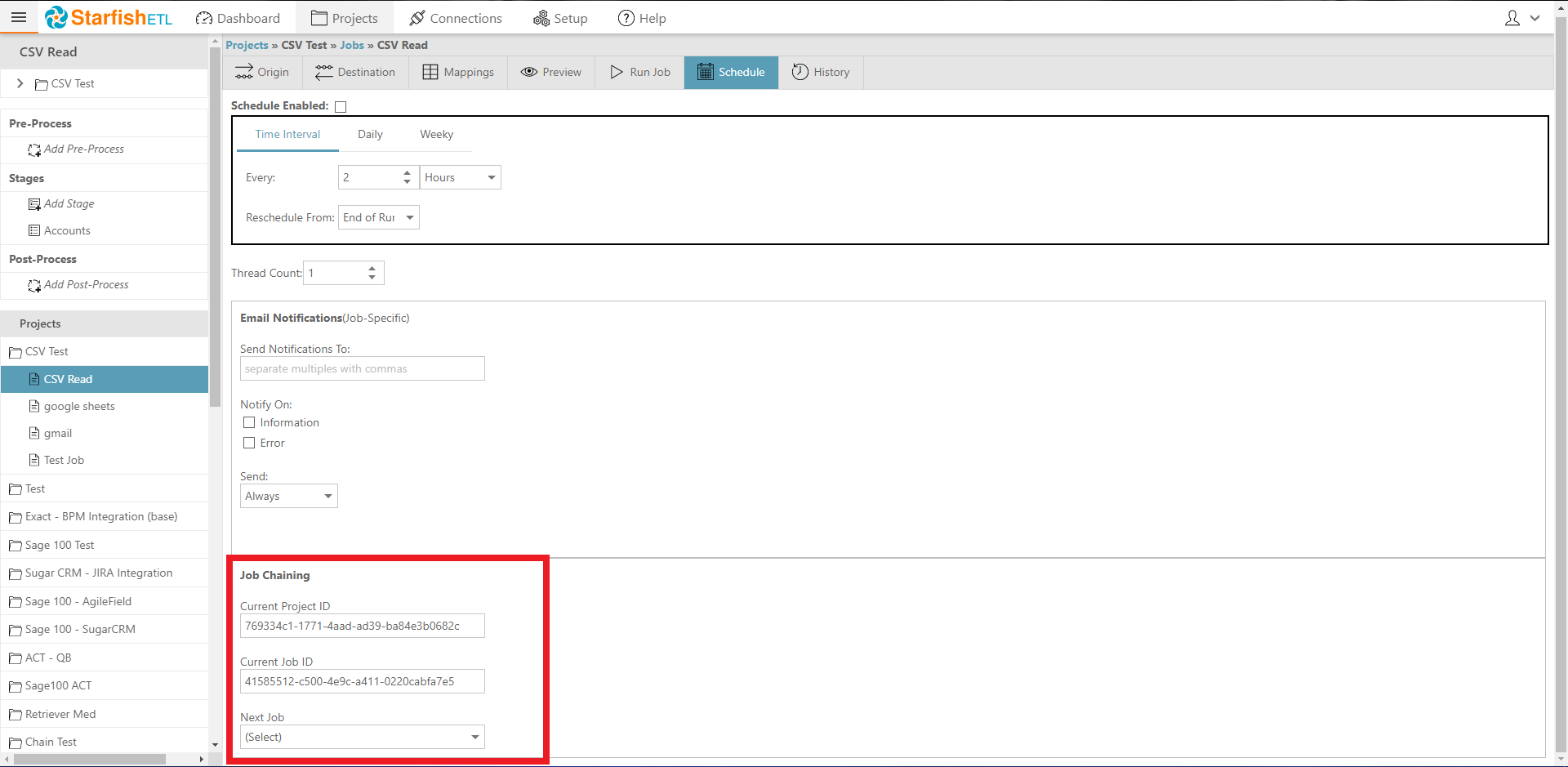The height and width of the screenshot is (767, 1568).
Task: Click the CSV Read job file icon
Action: coord(34,379)
